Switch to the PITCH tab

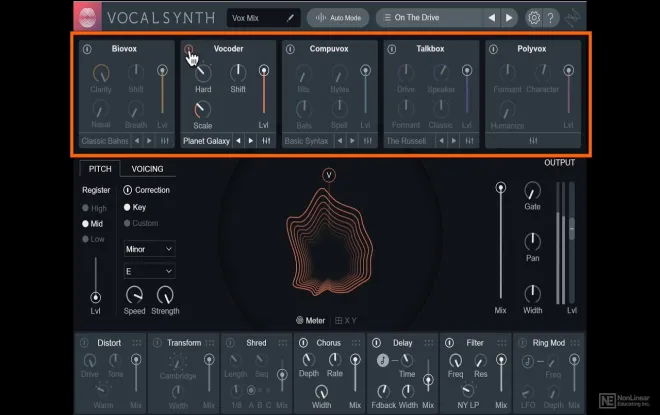pyautogui.click(x=100, y=169)
